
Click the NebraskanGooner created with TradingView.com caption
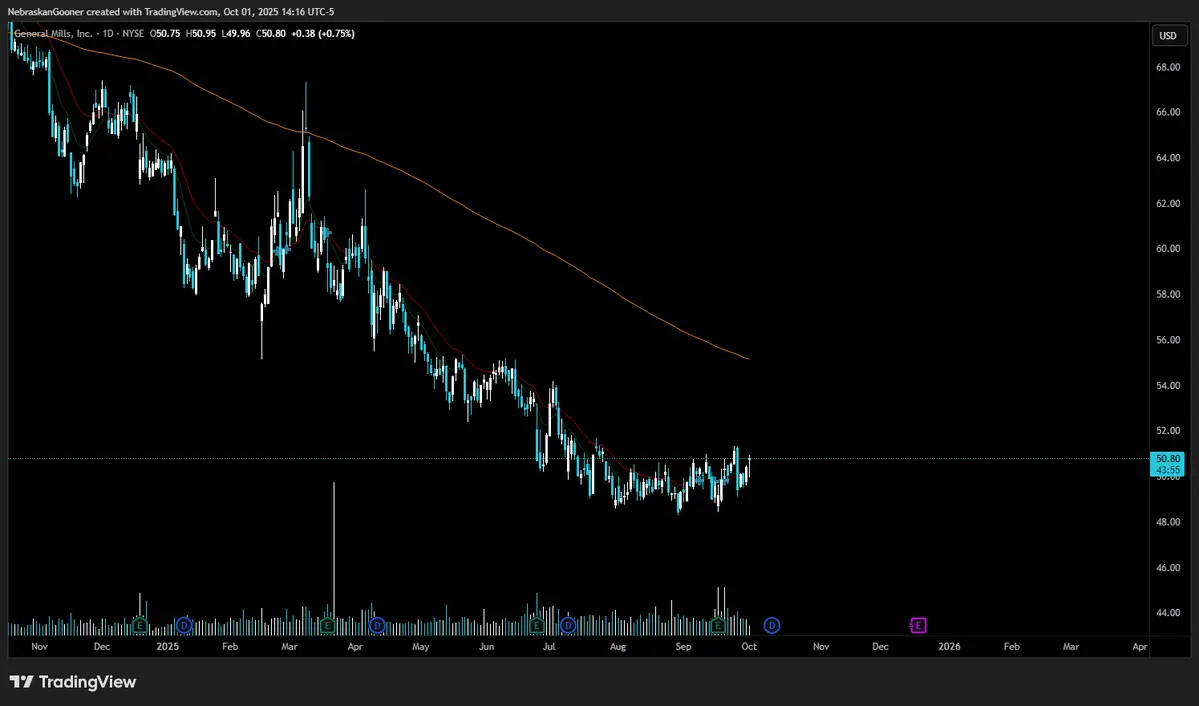coord(171,11)
